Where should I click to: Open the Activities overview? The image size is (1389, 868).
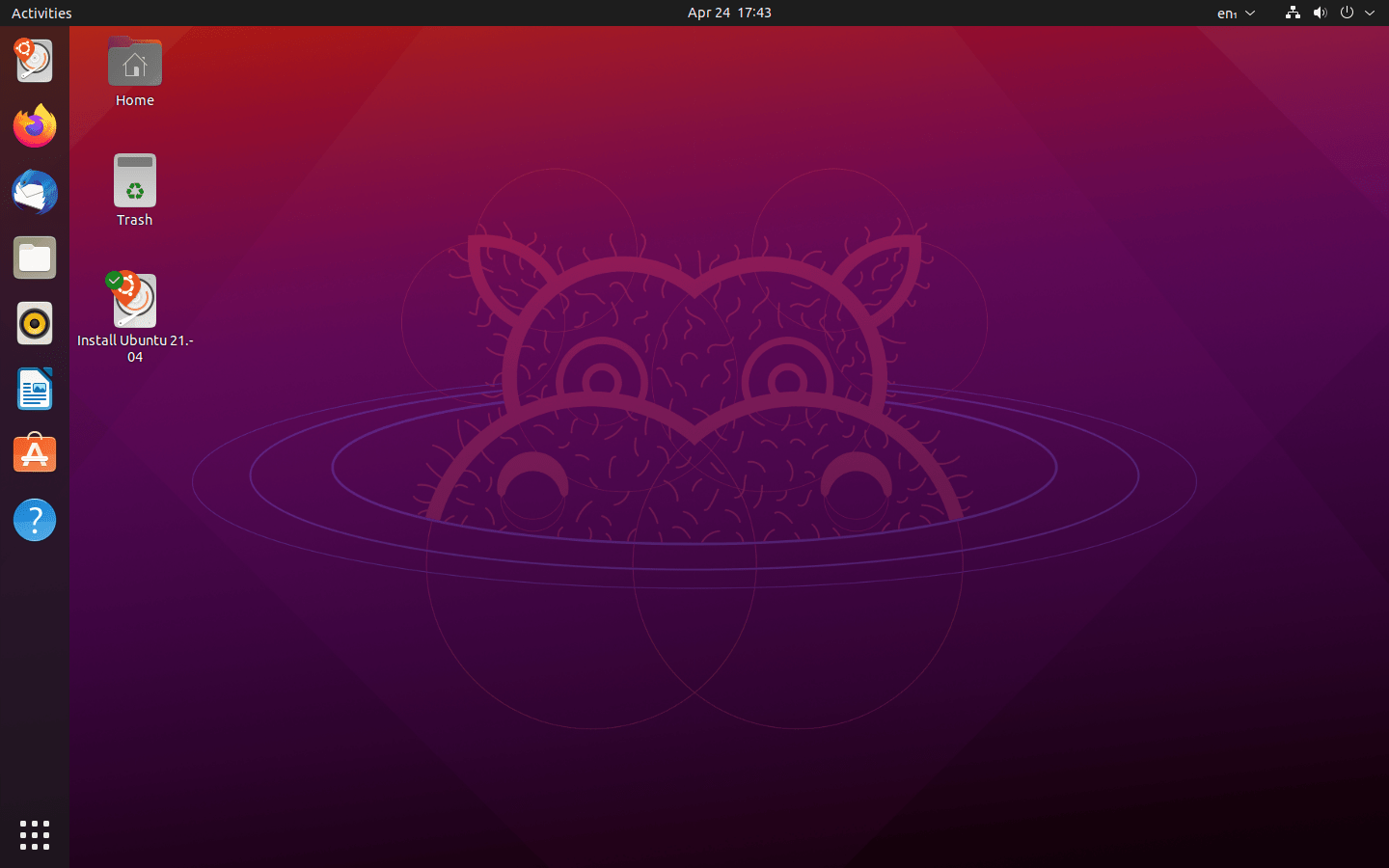[41, 13]
